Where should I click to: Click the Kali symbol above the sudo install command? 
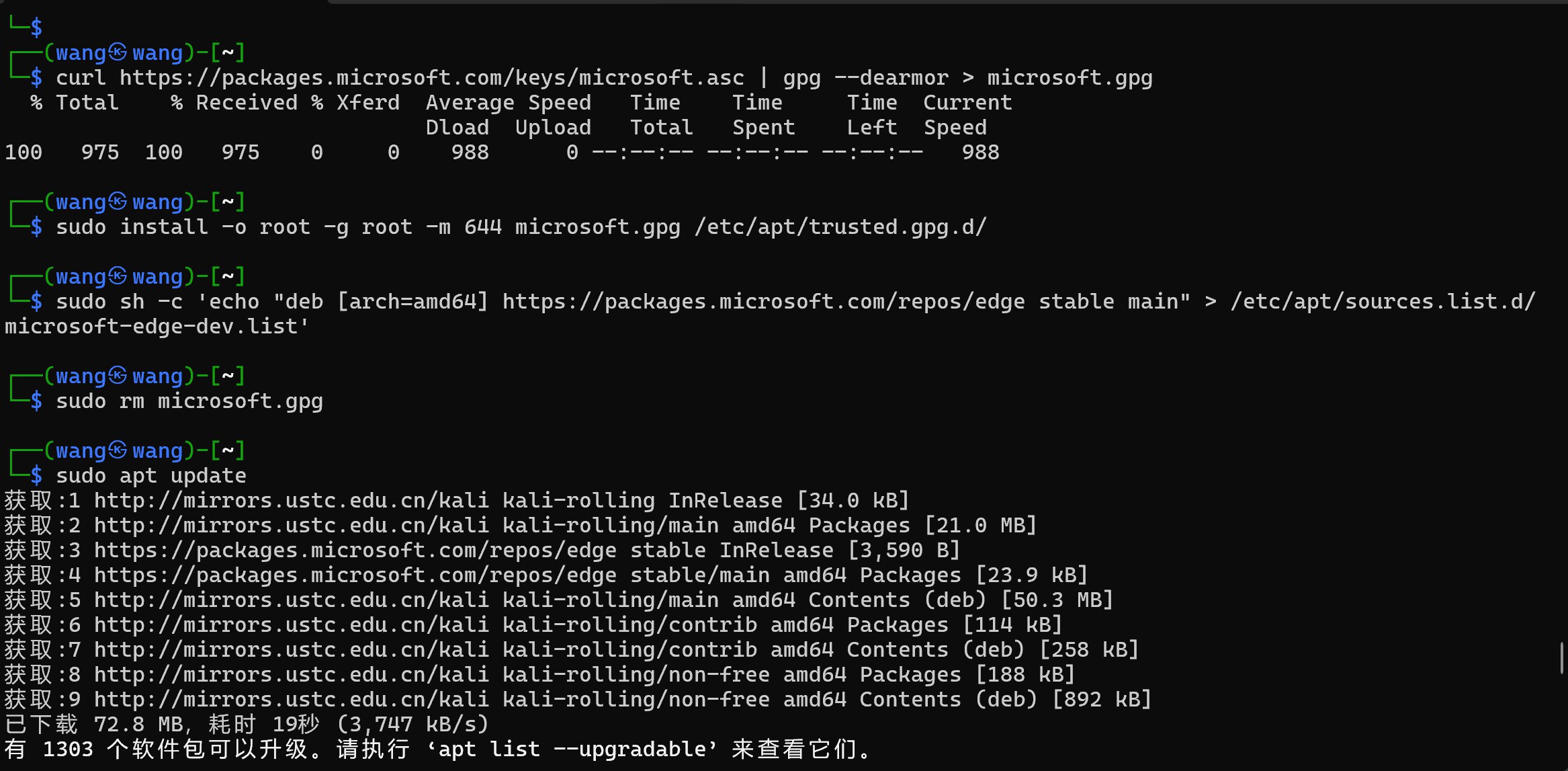pyautogui.click(x=118, y=202)
